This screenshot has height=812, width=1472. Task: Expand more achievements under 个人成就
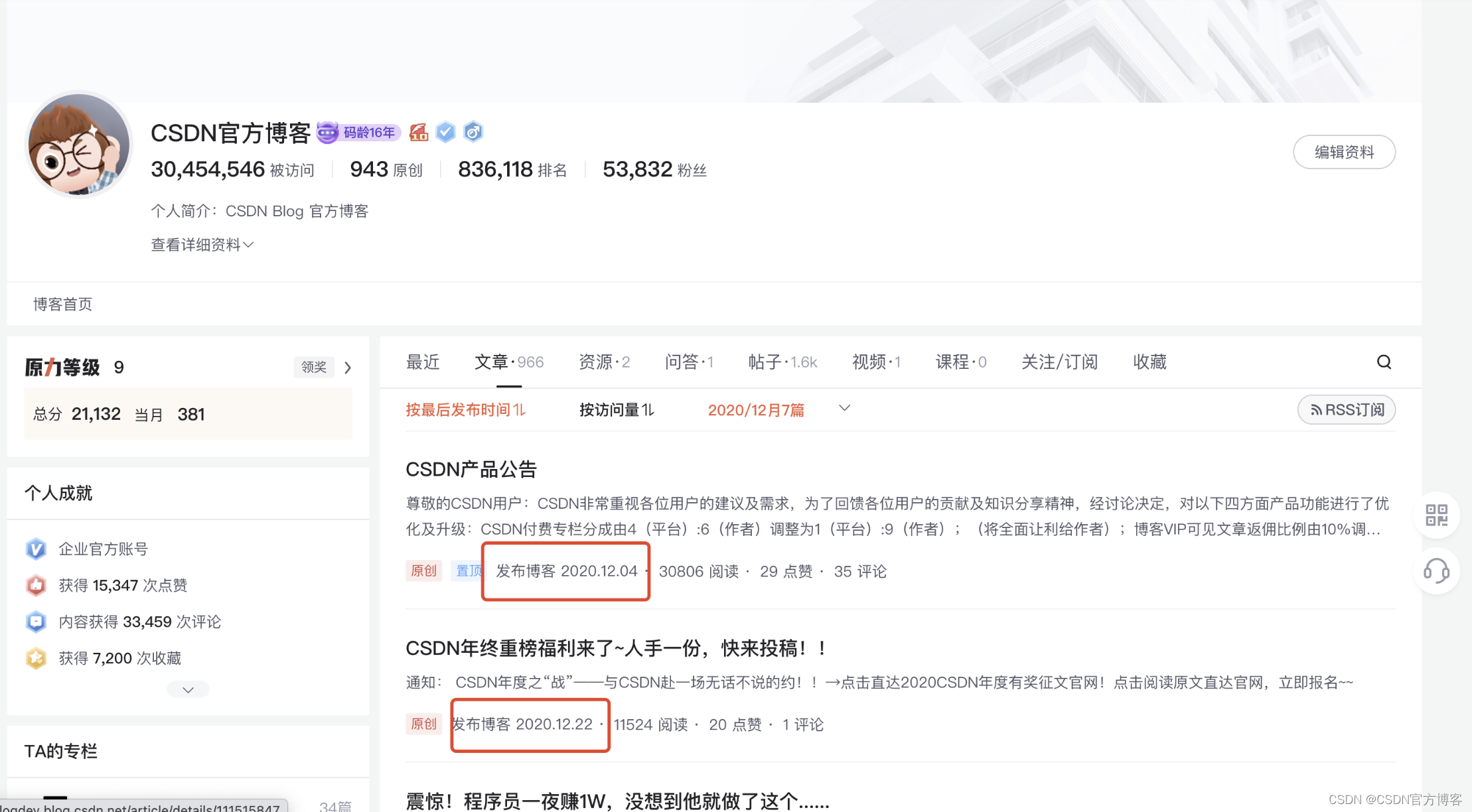(x=188, y=689)
